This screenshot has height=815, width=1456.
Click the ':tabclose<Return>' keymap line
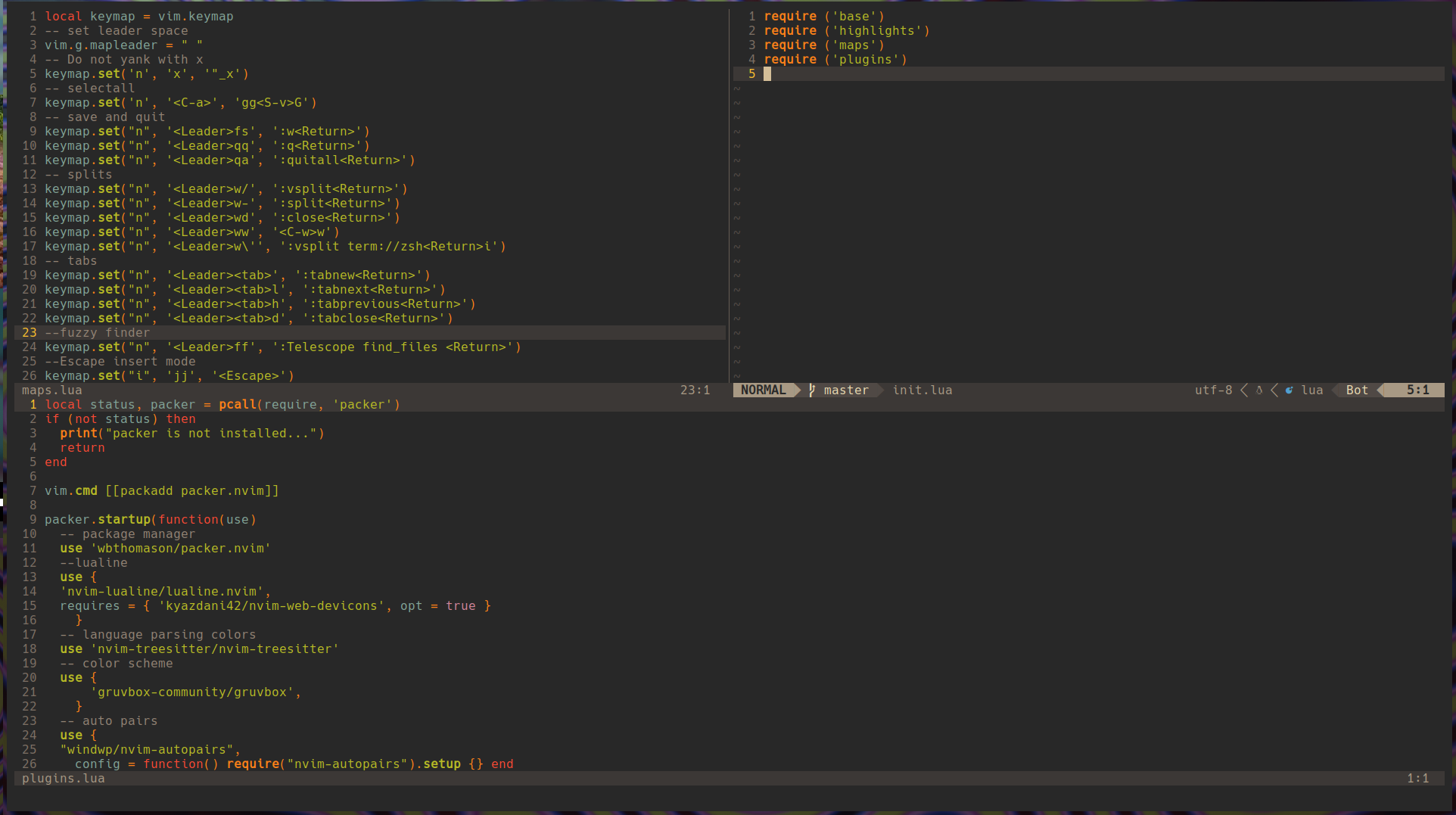(248, 319)
